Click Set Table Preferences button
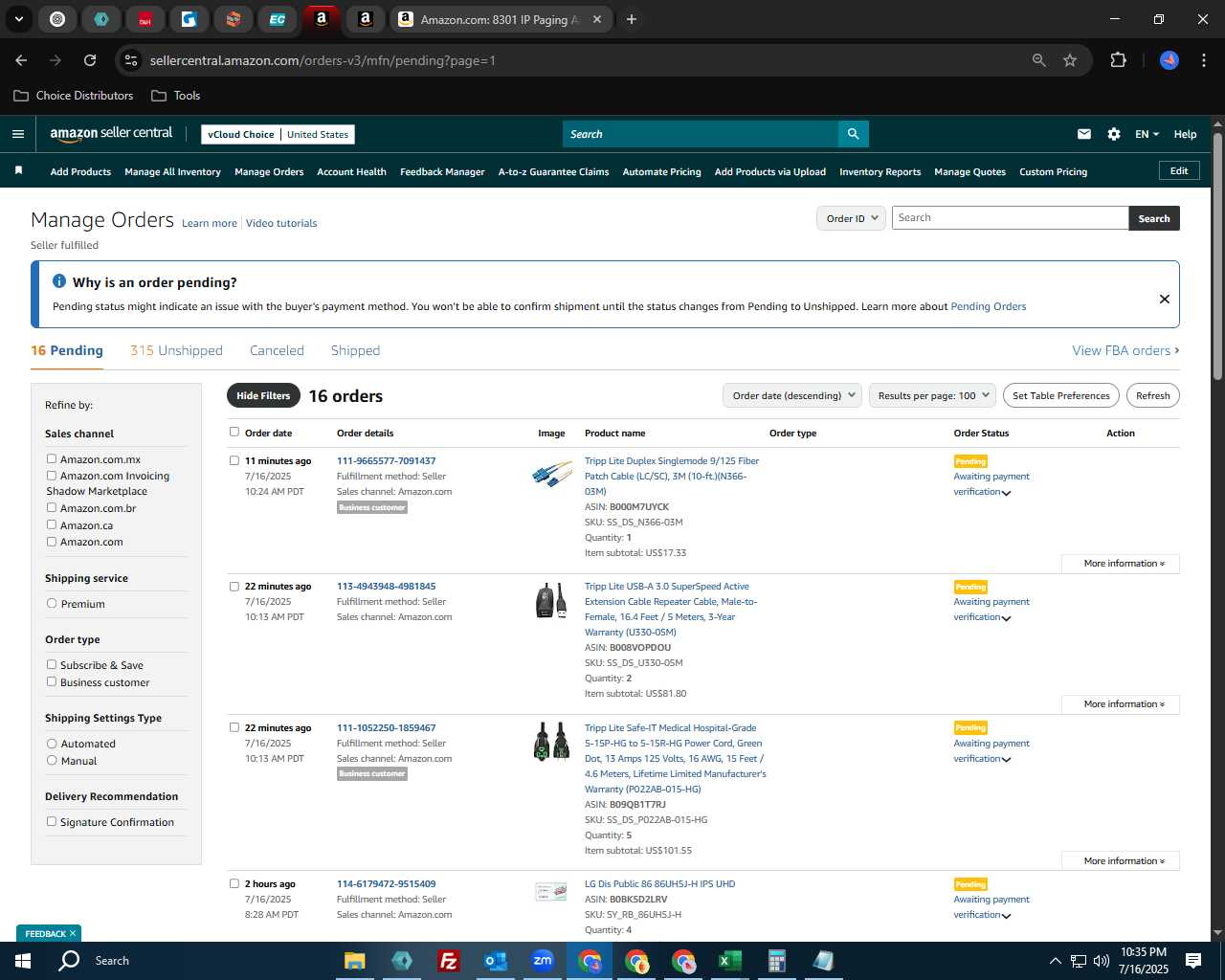This screenshot has height=980, width=1225. [x=1061, y=395]
